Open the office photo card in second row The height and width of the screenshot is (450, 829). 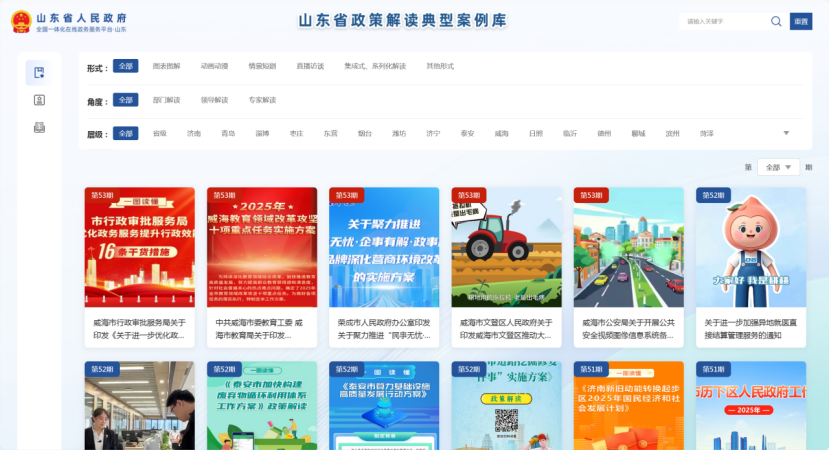click(x=140, y=406)
